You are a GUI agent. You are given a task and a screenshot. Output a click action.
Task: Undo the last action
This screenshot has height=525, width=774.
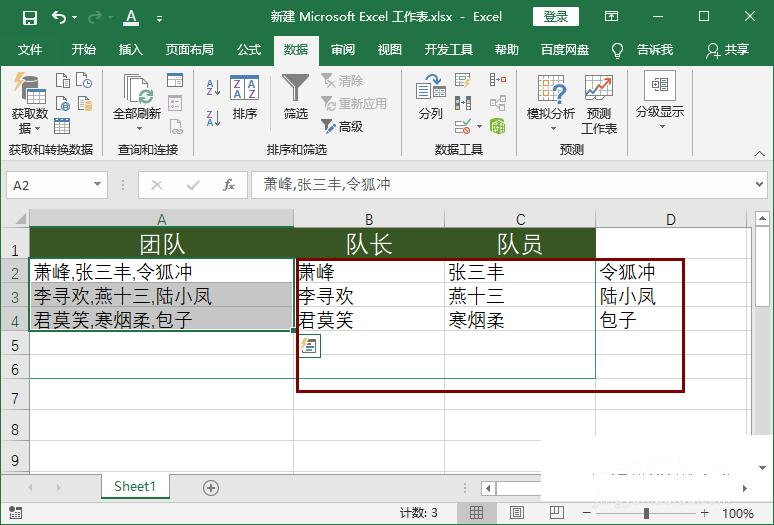[x=59, y=18]
